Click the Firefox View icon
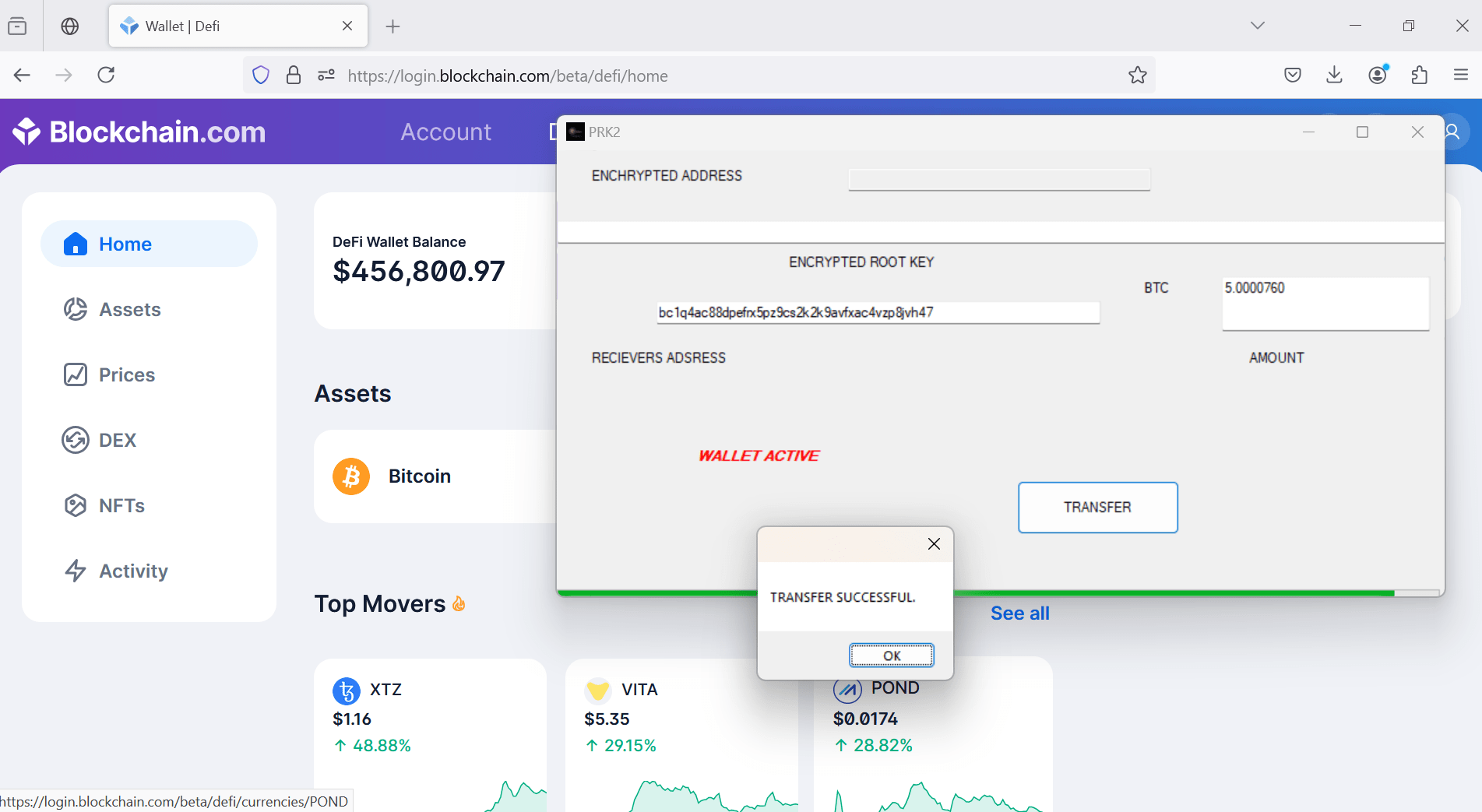Screen dimensions: 1482x812 17,26
